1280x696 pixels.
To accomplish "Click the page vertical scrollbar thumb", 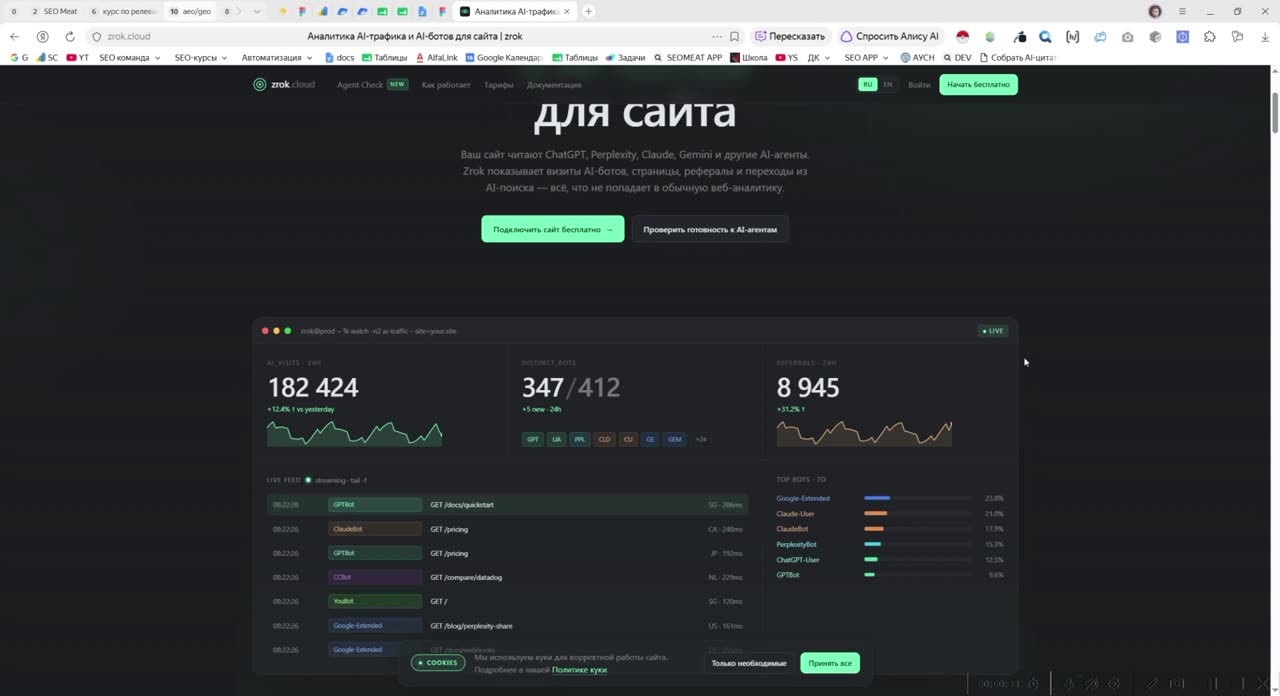I will click(1275, 113).
